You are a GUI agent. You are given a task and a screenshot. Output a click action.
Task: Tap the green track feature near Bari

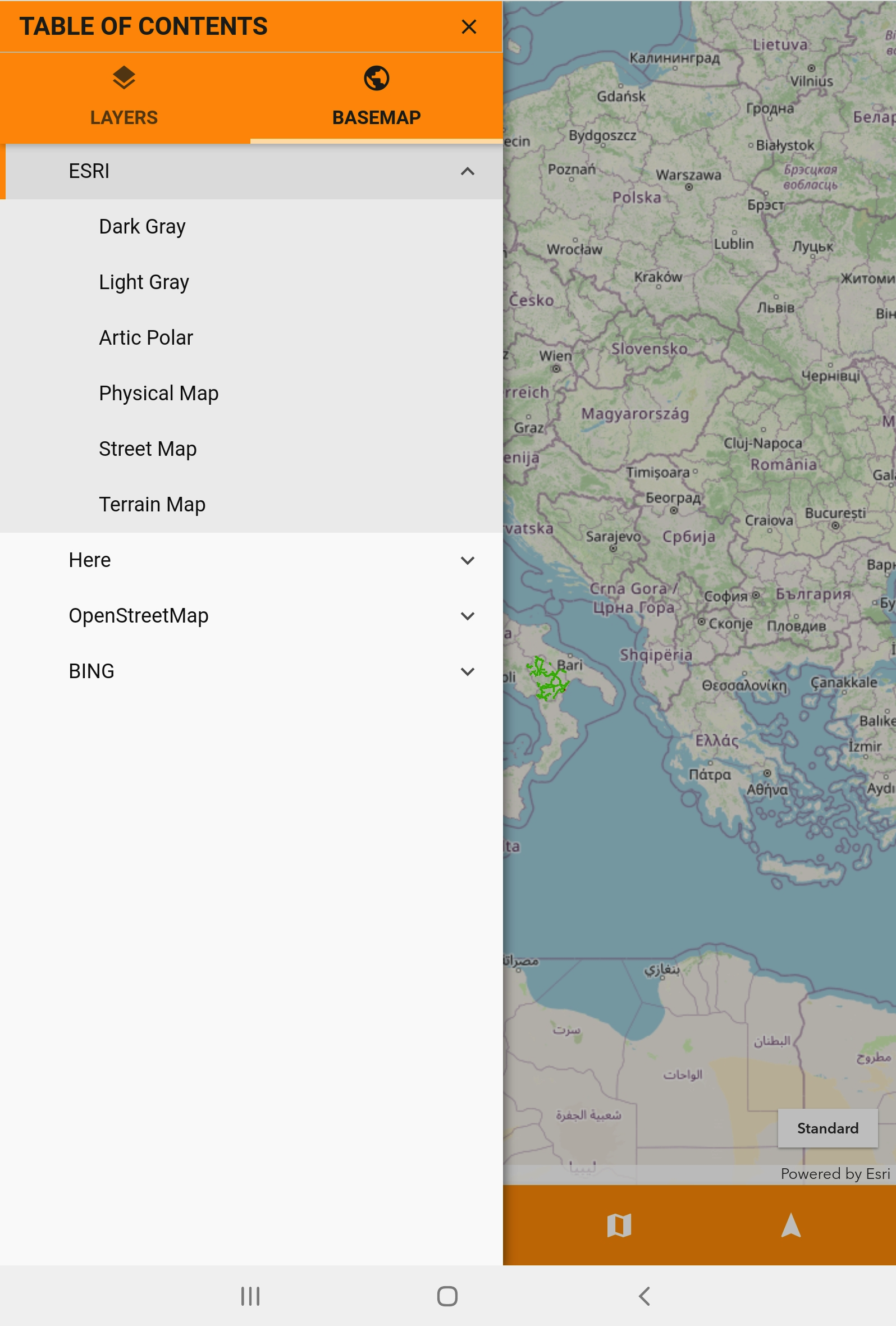pyautogui.click(x=547, y=679)
